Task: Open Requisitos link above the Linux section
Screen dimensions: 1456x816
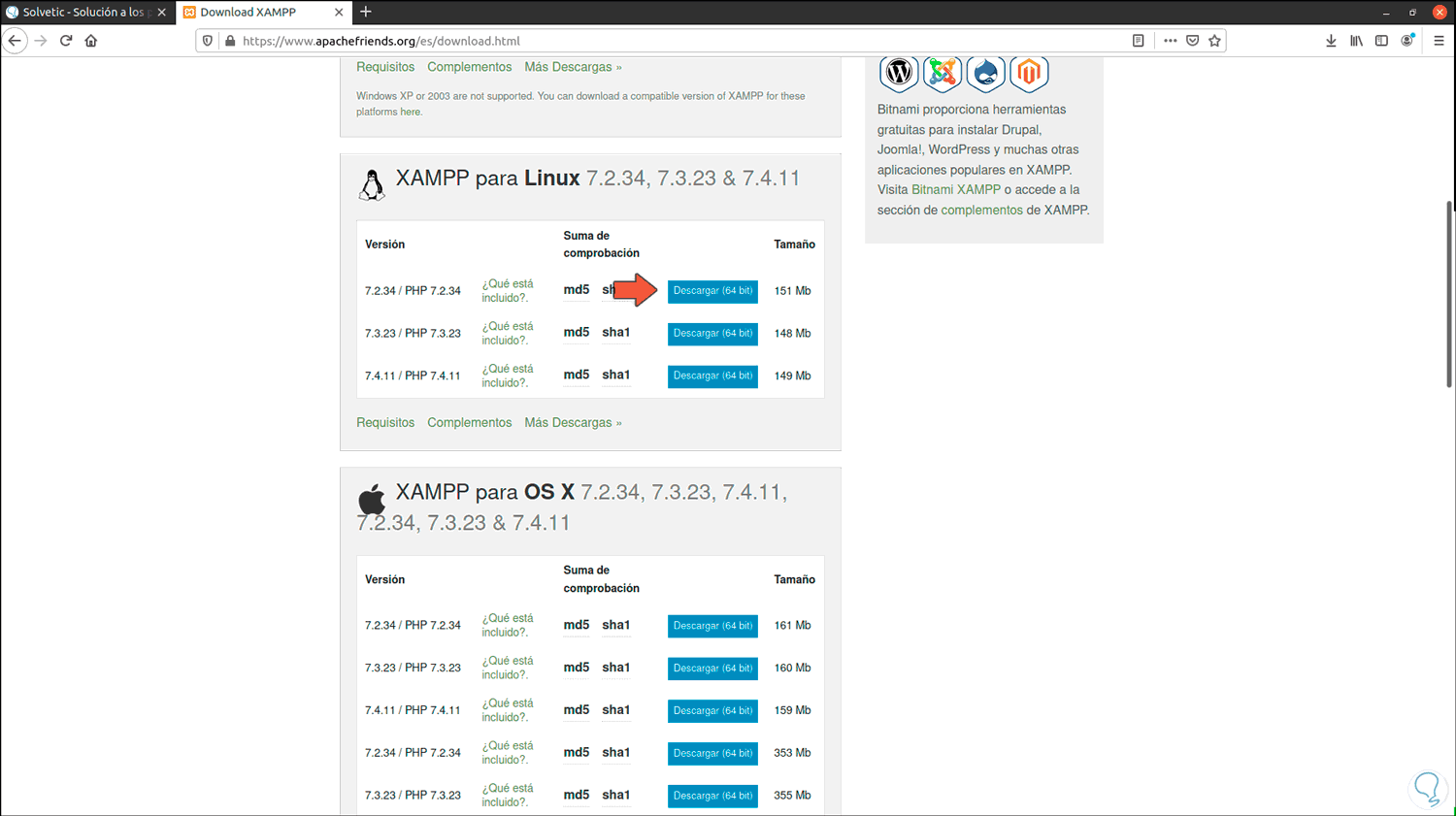Action: (x=385, y=67)
